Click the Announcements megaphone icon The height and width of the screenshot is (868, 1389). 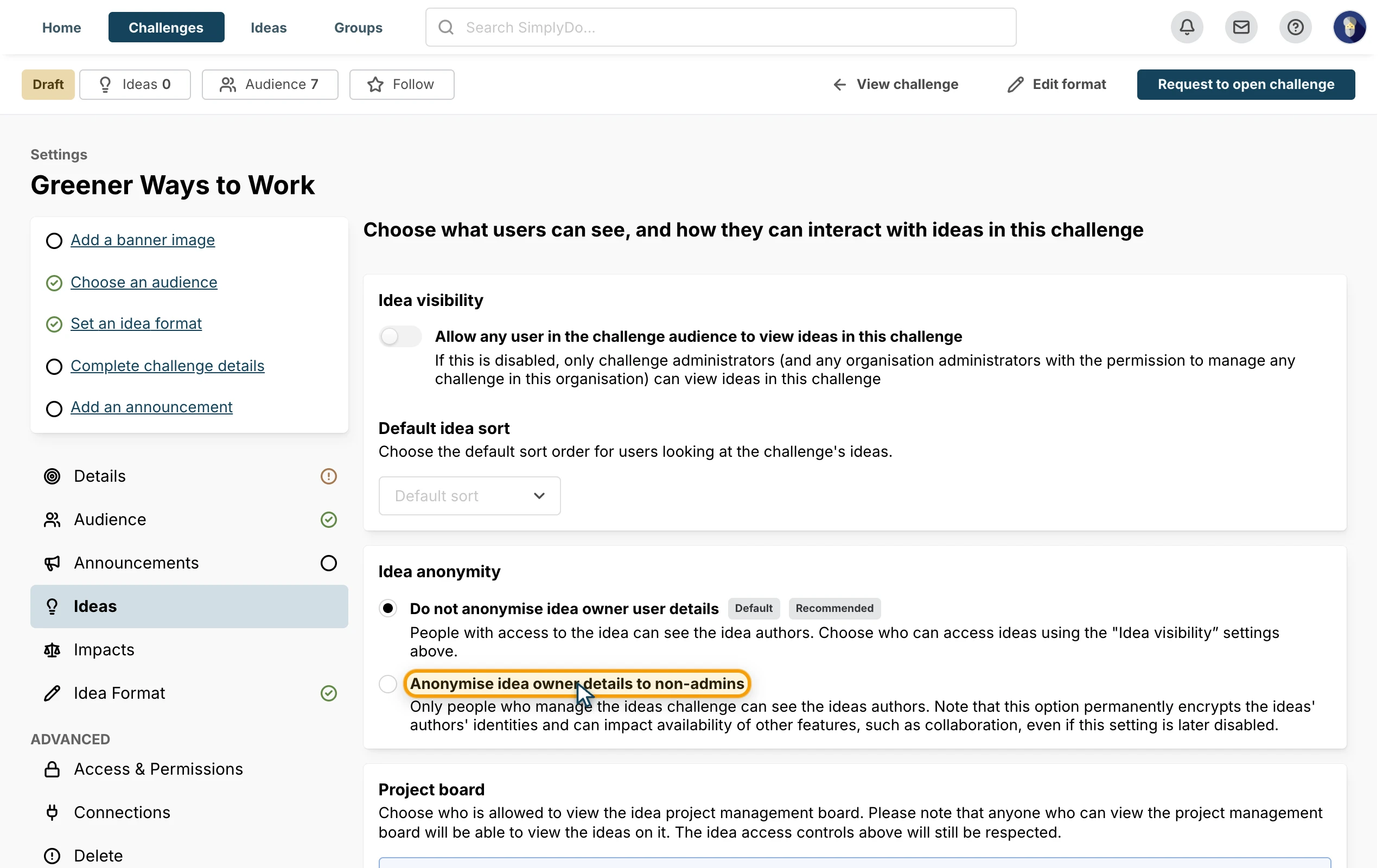(x=52, y=563)
